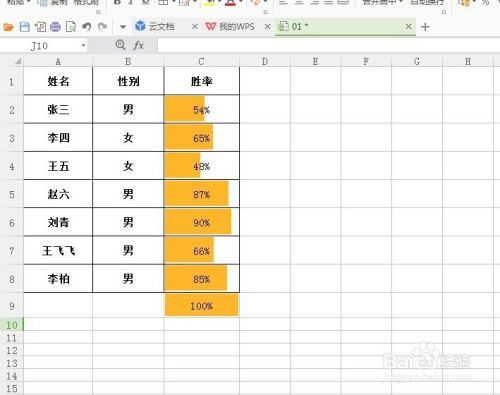The width and height of the screenshot is (500, 395).
Task: Open the alignment group dialog launcher
Action: coord(444,12)
